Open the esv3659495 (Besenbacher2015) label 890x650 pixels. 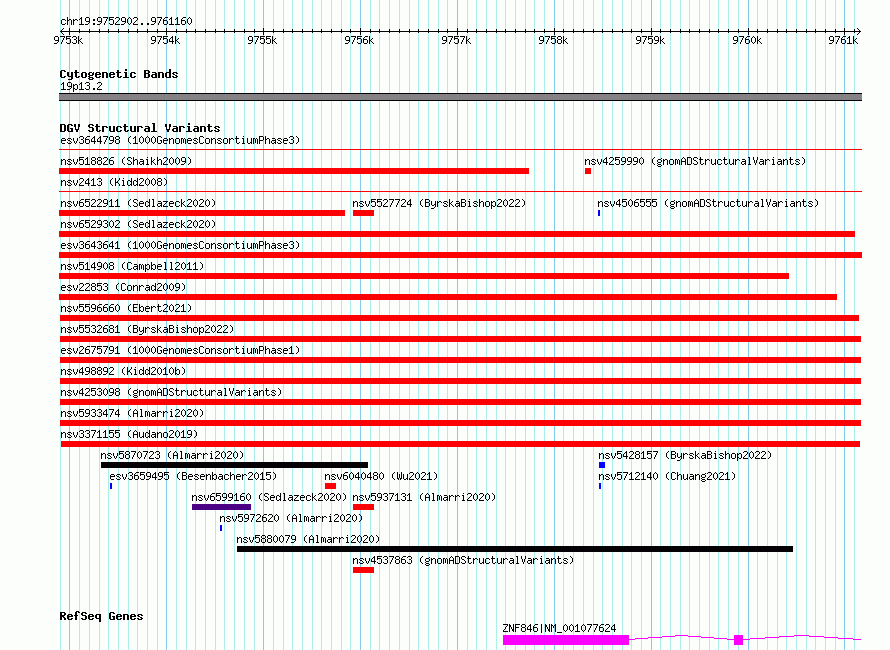point(193,476)
